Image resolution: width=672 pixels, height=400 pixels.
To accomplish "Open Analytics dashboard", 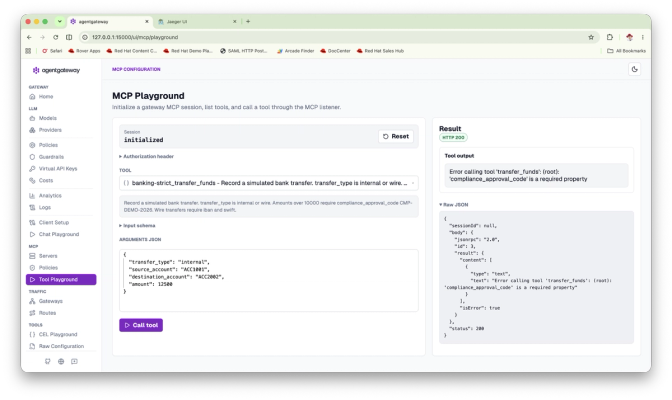I will pos(45,195).
